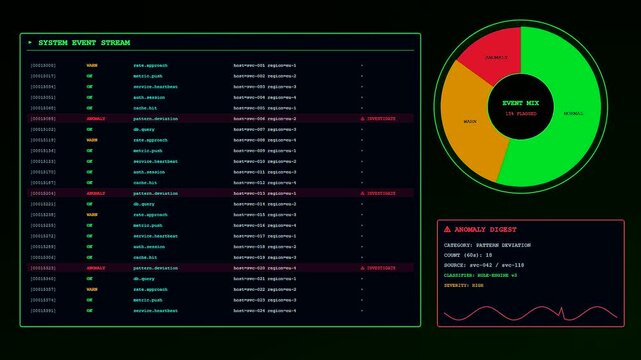Viewport: 641px width, 360px height.
Task: Click service.heartbeat event on the svc-003 row
Action: point(155,87)
